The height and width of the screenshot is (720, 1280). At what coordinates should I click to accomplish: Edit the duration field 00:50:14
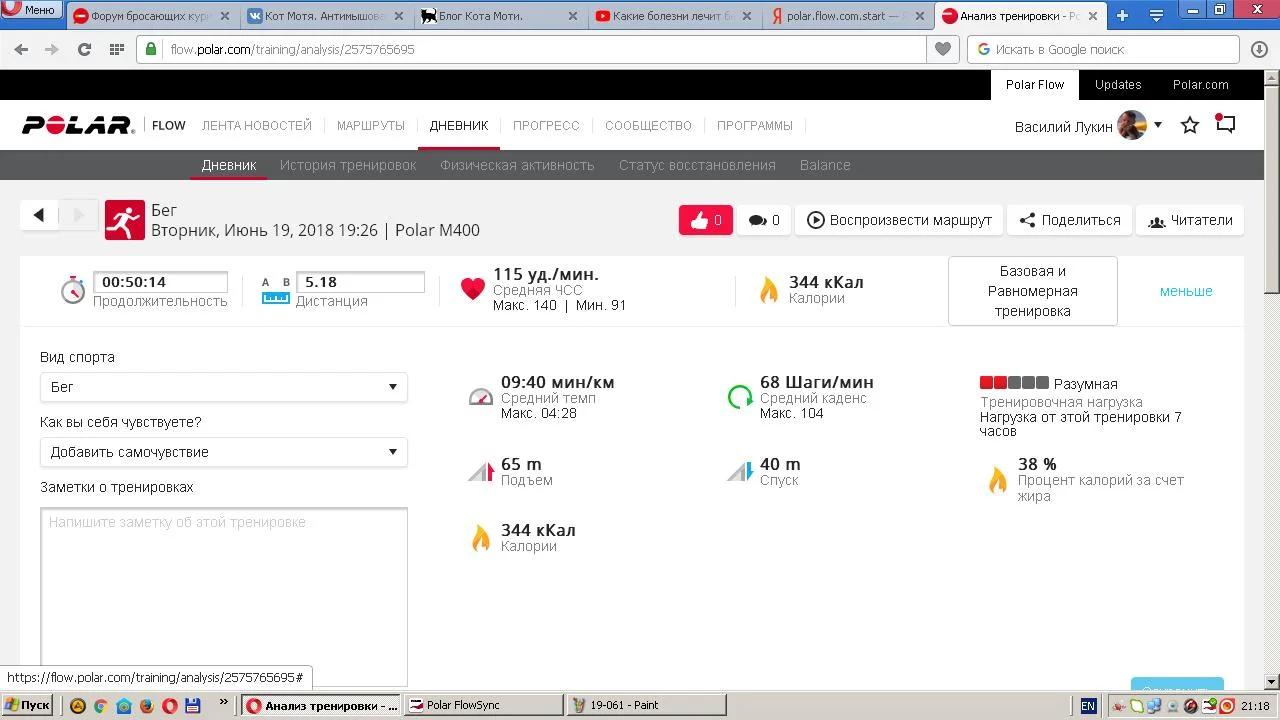tap(160, 282)
